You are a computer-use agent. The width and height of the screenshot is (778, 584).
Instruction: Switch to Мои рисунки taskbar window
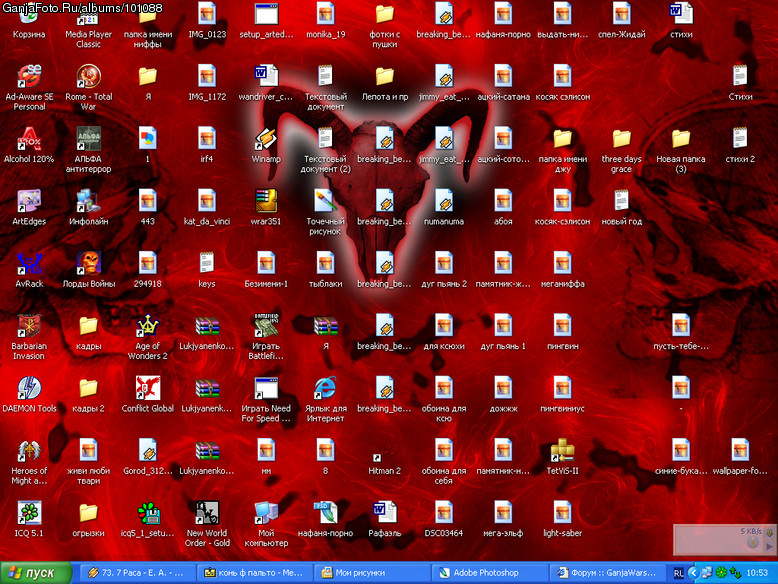point(372,573)
